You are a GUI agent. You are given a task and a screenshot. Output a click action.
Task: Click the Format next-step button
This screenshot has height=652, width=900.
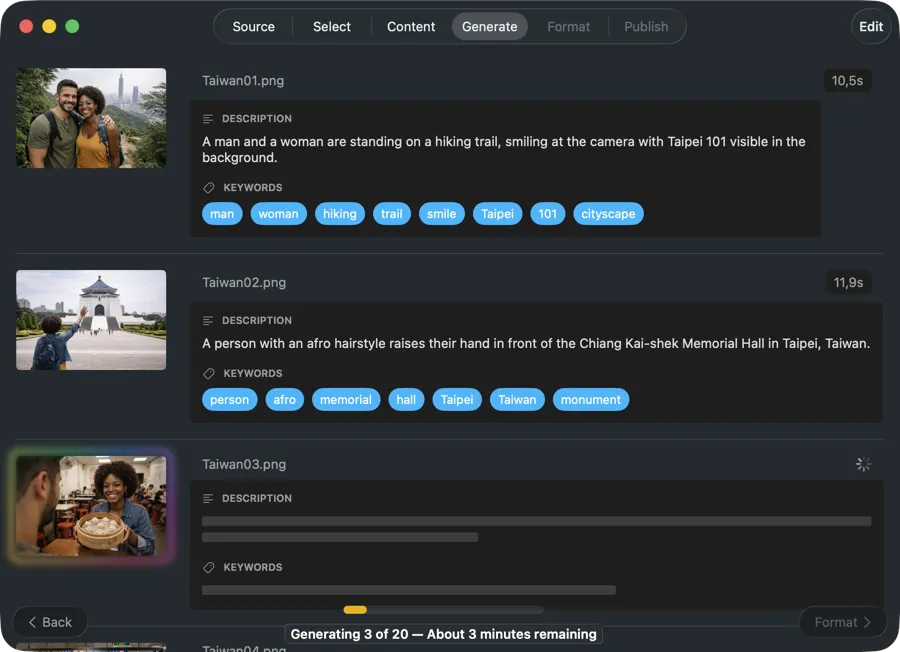[x=842, y=622]
